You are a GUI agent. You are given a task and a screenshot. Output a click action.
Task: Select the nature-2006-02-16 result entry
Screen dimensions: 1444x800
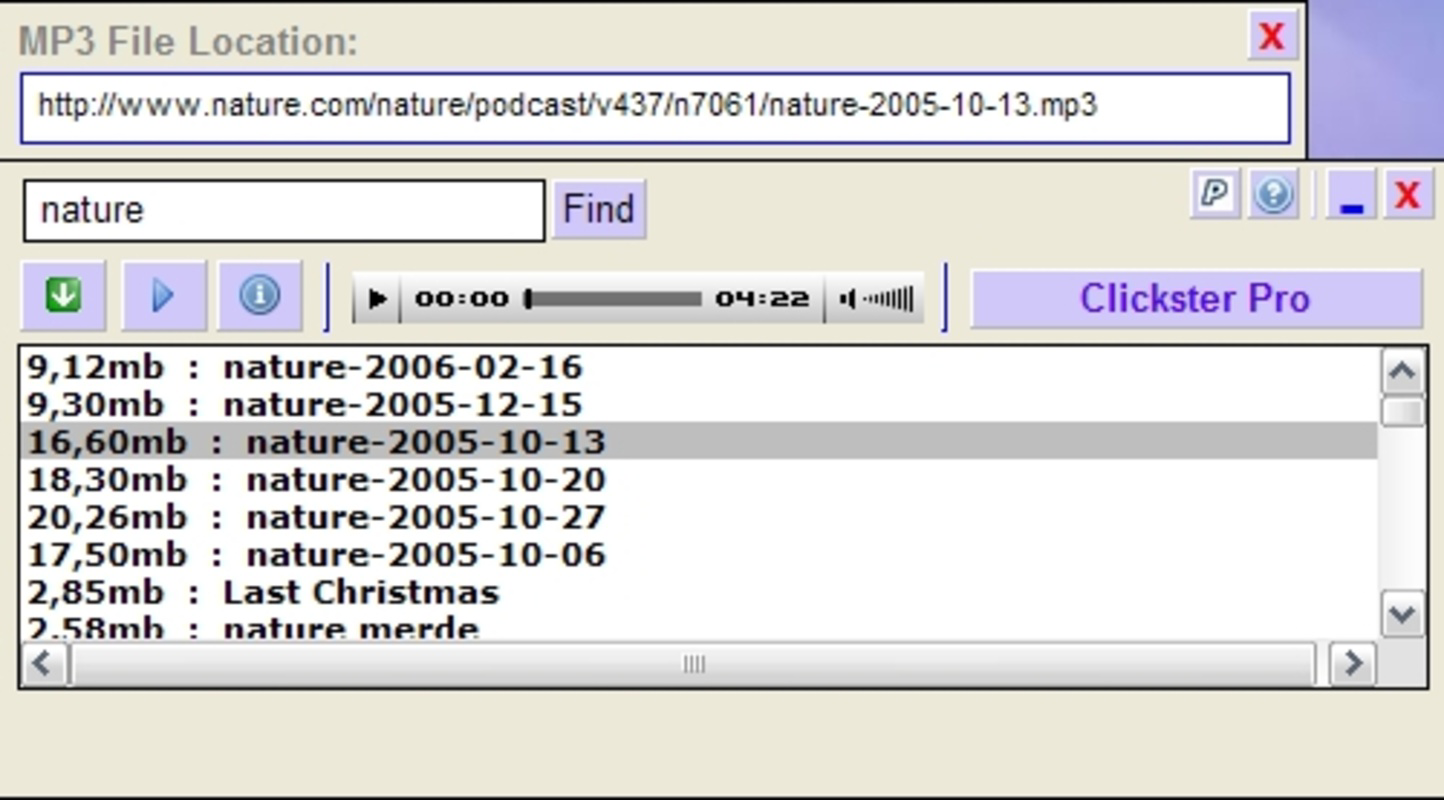click(400, 366)
